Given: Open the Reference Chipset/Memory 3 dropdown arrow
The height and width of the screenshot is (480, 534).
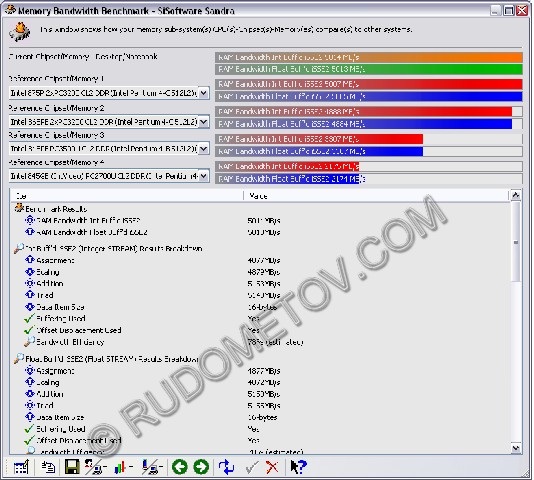Looking at the screenshot, I should tap(203, 149).
